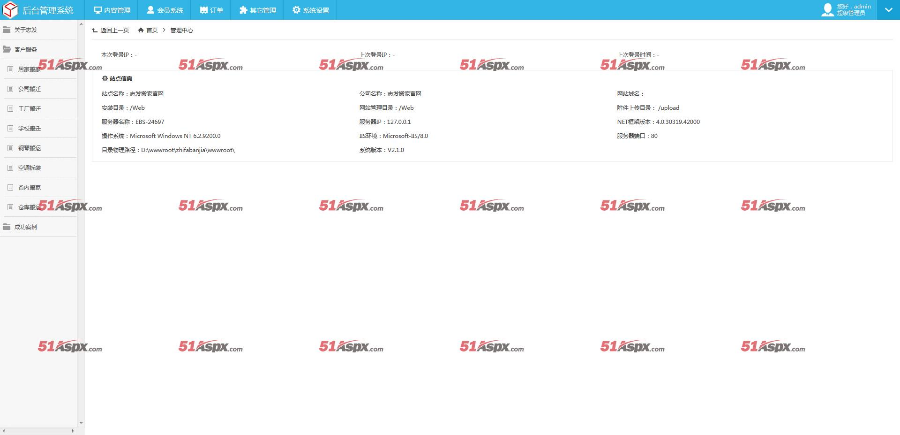This screenshot has width=900, height=435.
Task: Click the last breadcrumb after the home link
Action: [x=182, y=30]
